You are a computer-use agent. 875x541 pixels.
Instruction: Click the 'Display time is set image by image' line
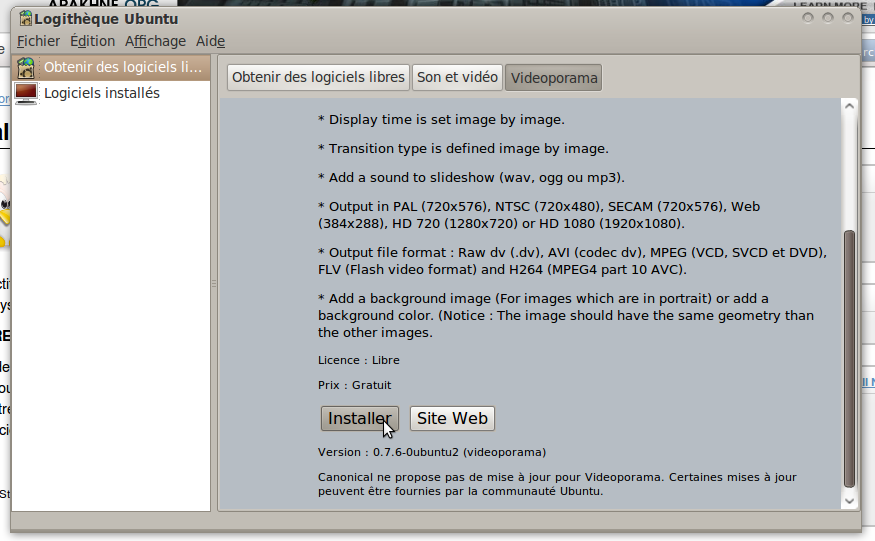pos(441,119)
